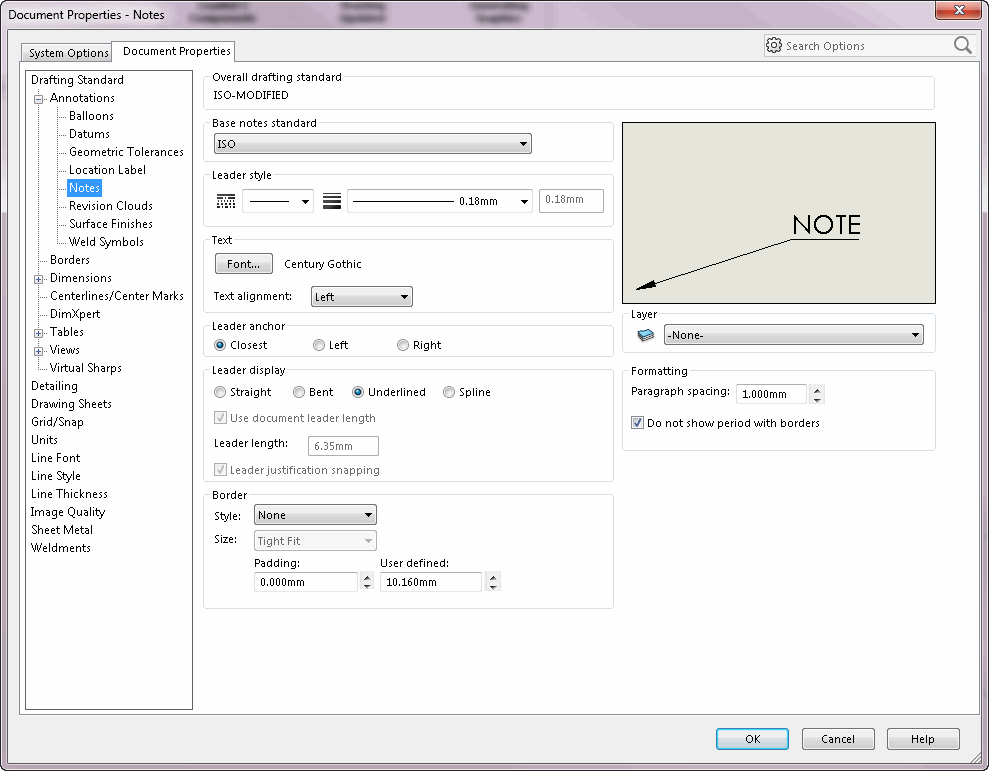Viewport: 989px width, 771px height.
Task: Open DimXpert settings
Action: [x=75, y=314]
